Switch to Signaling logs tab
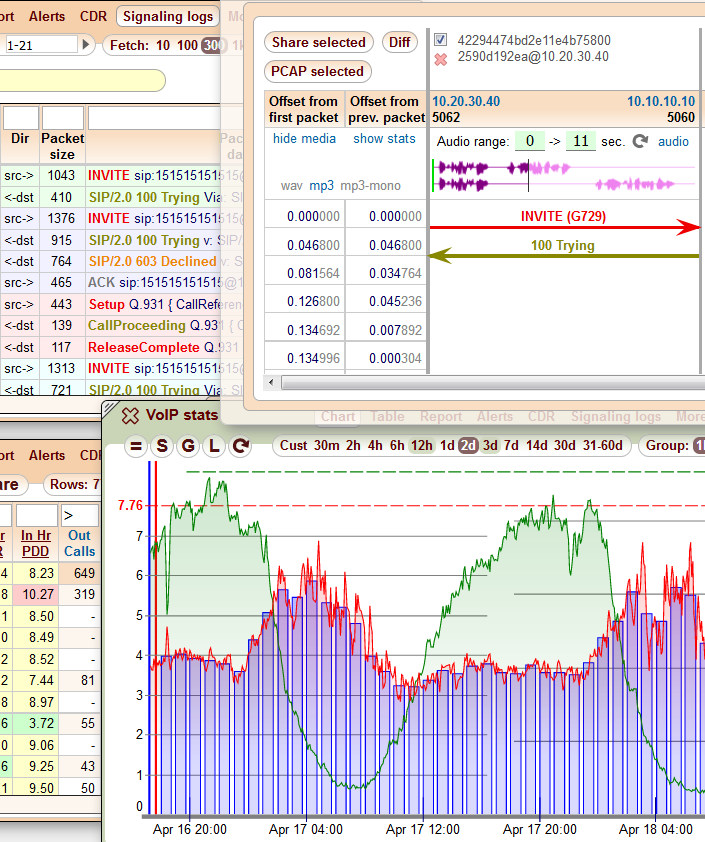 168,16
